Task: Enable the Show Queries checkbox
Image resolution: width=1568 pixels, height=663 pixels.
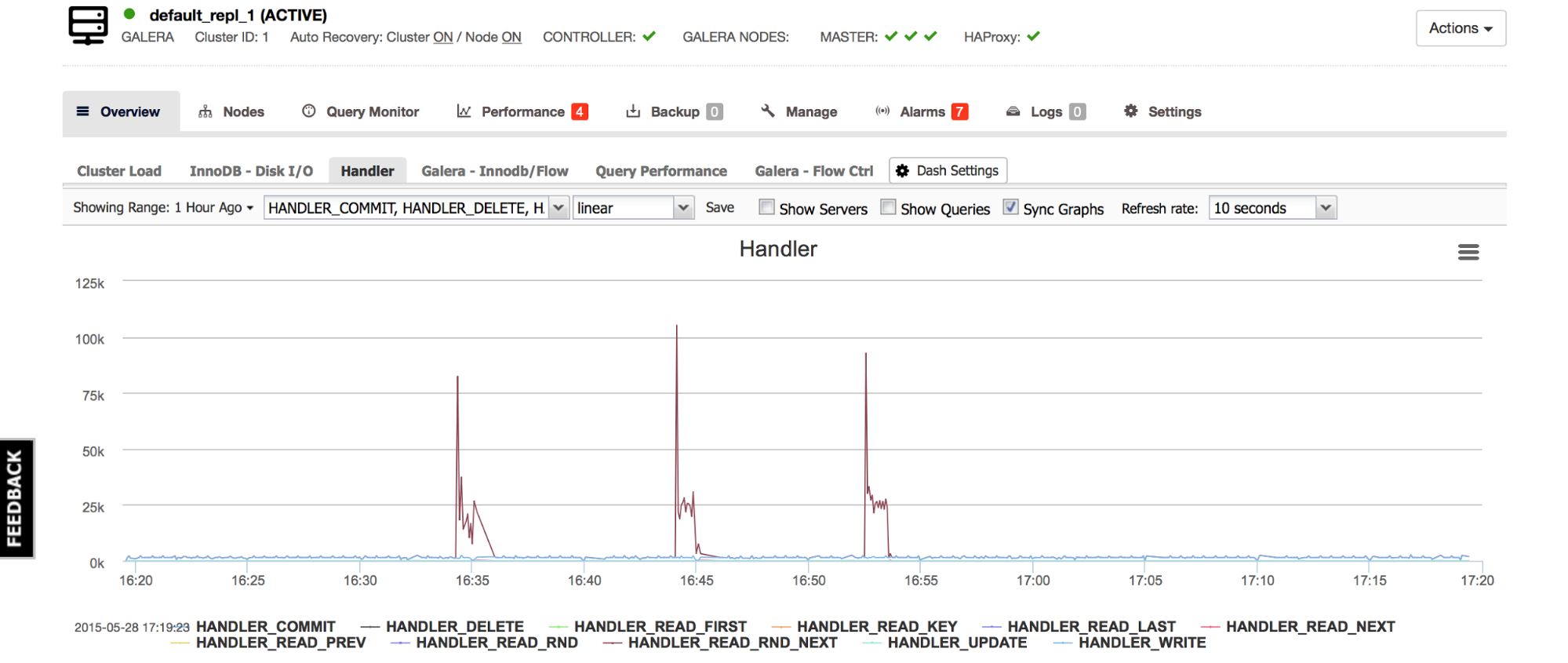Action: click(888, 207)
